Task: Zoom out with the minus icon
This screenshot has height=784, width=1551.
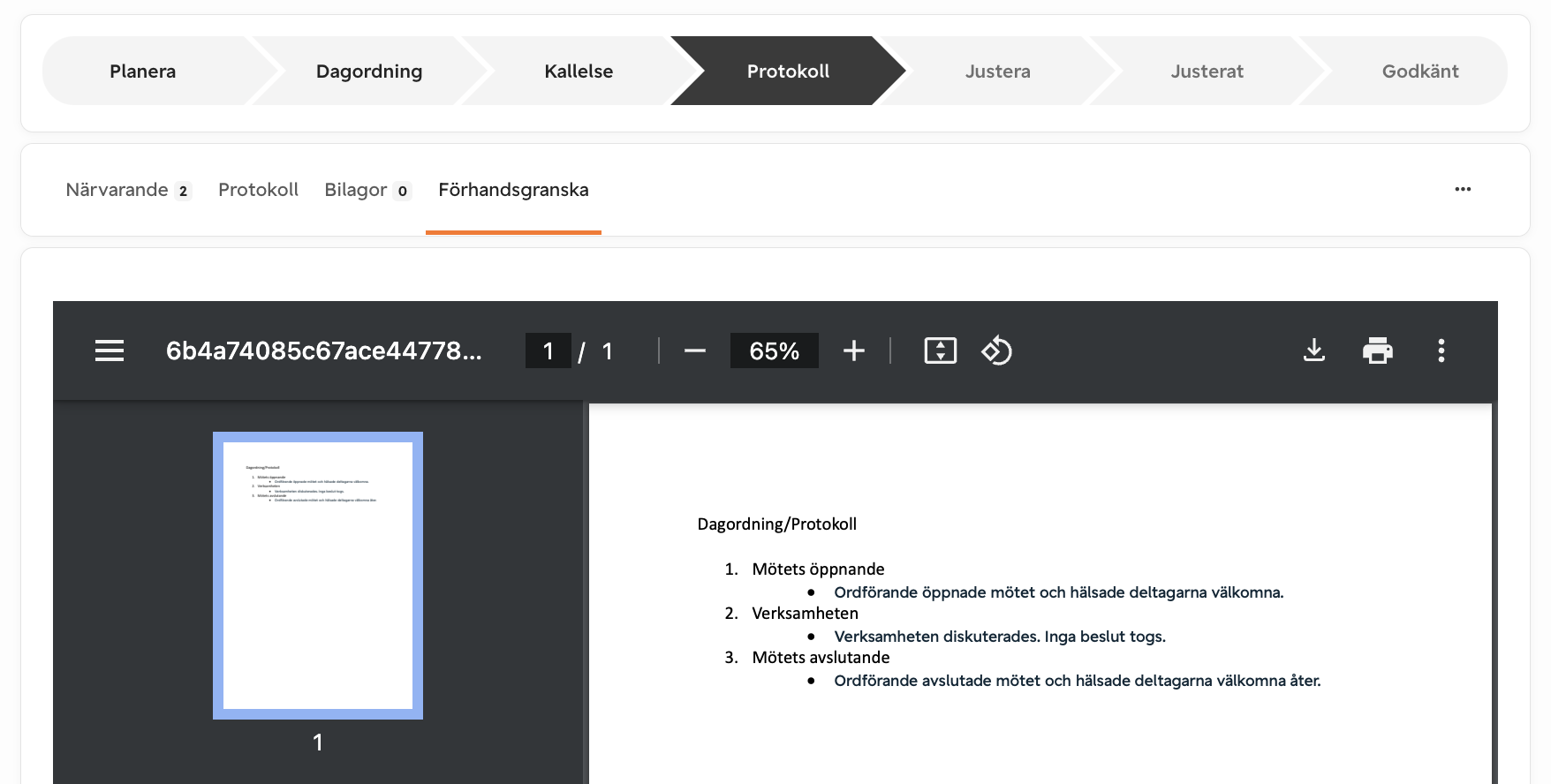Action: 695,351
